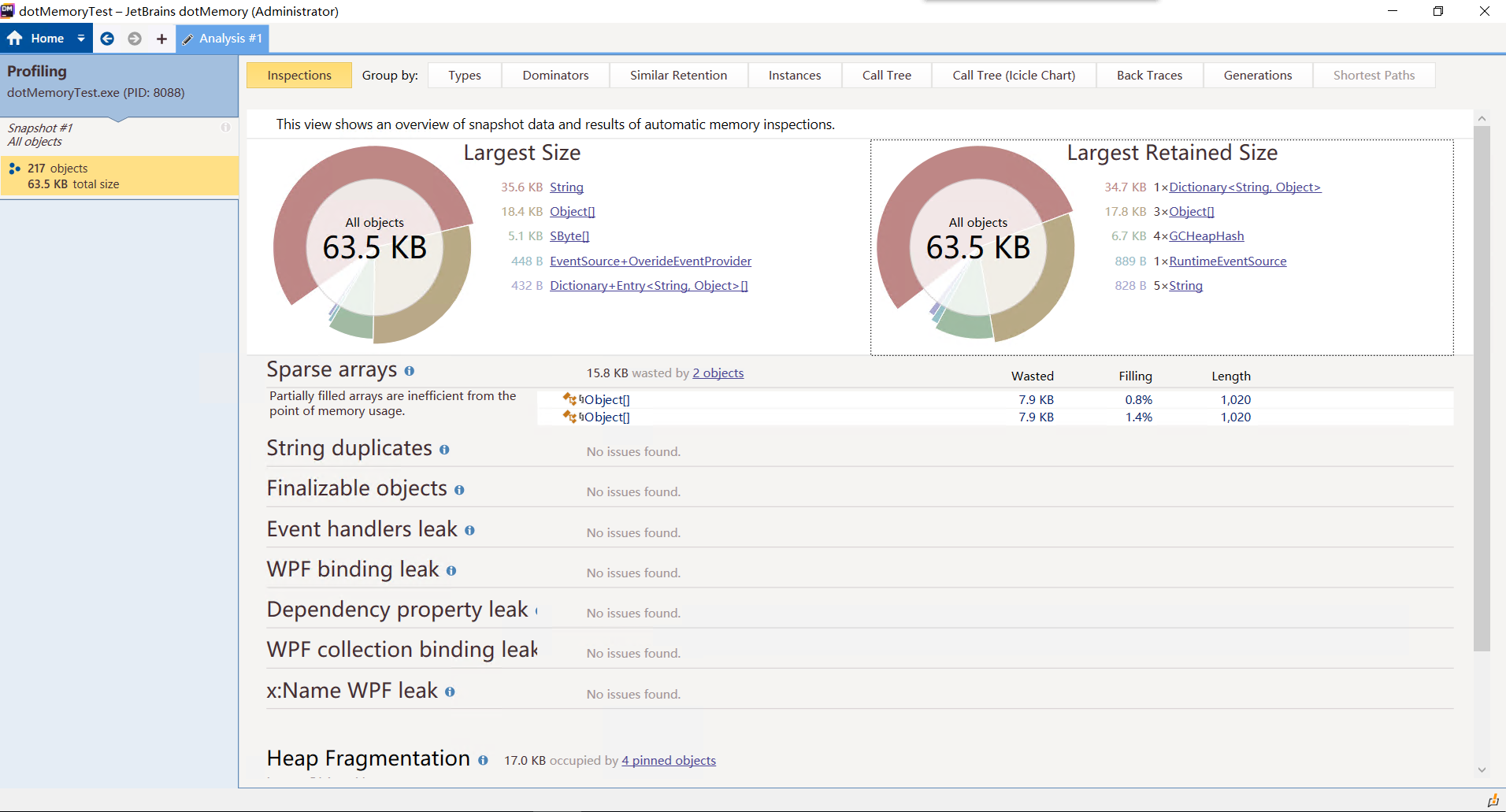
Task: Switch to Generations view
Action: (1258, 76)
